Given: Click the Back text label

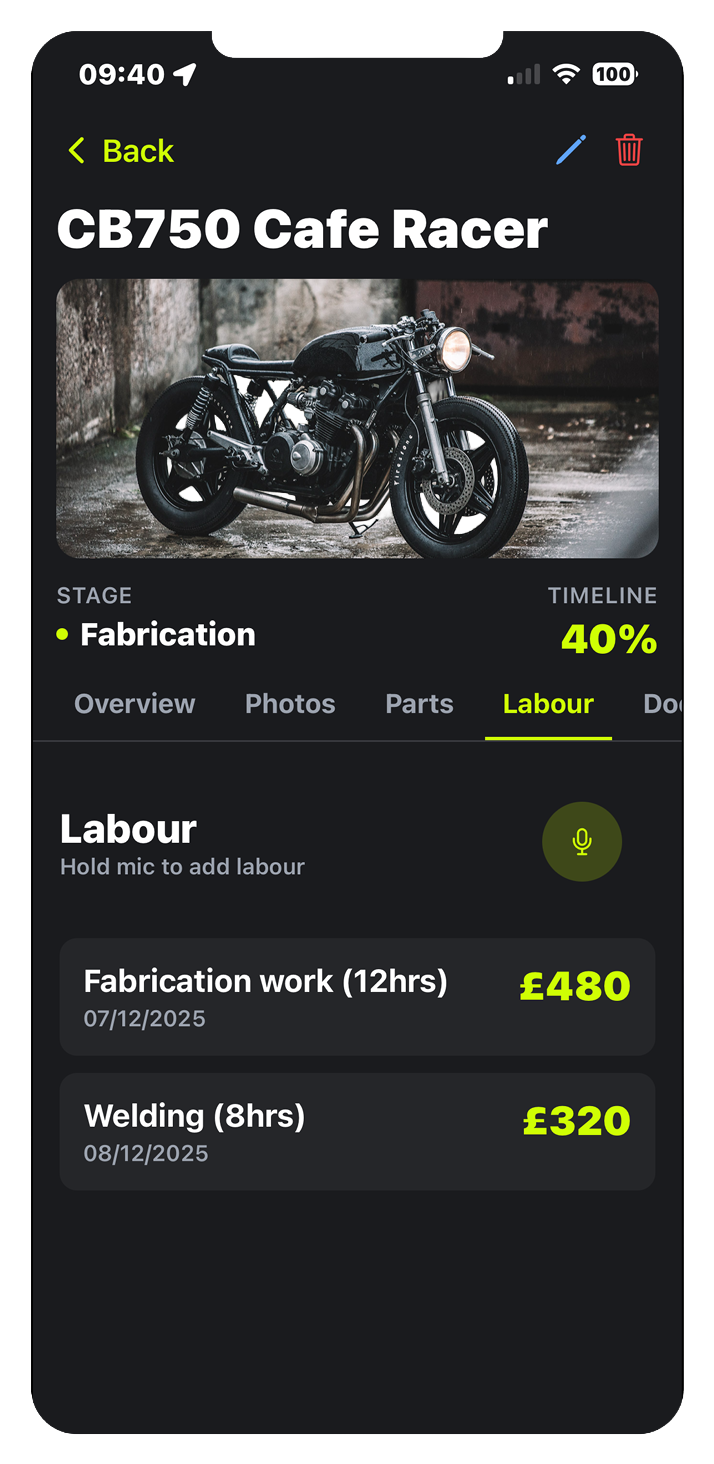Looking at the screenshot, I should tap(138, 151).
